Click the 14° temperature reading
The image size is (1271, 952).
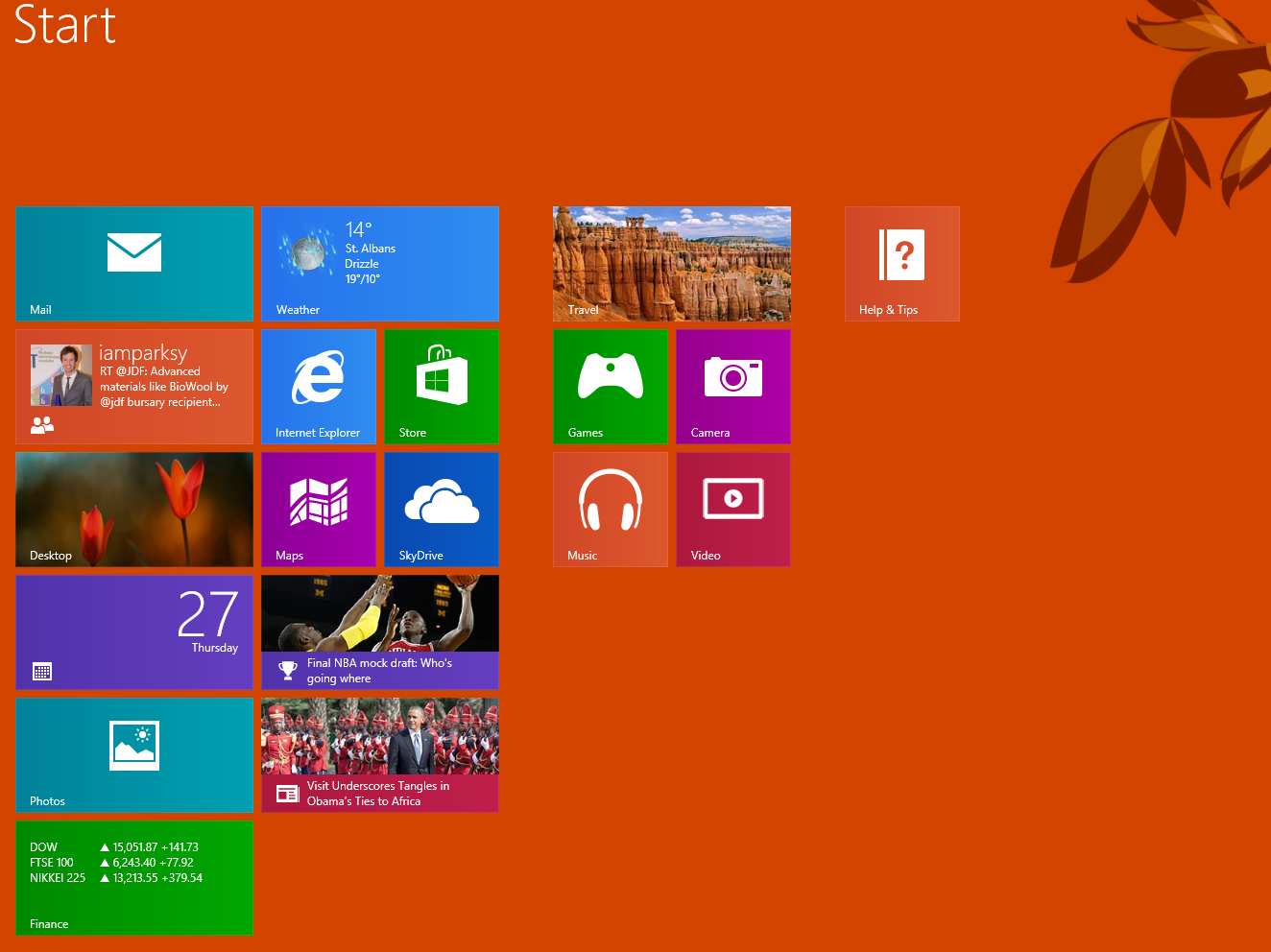[x=358, y=229]
